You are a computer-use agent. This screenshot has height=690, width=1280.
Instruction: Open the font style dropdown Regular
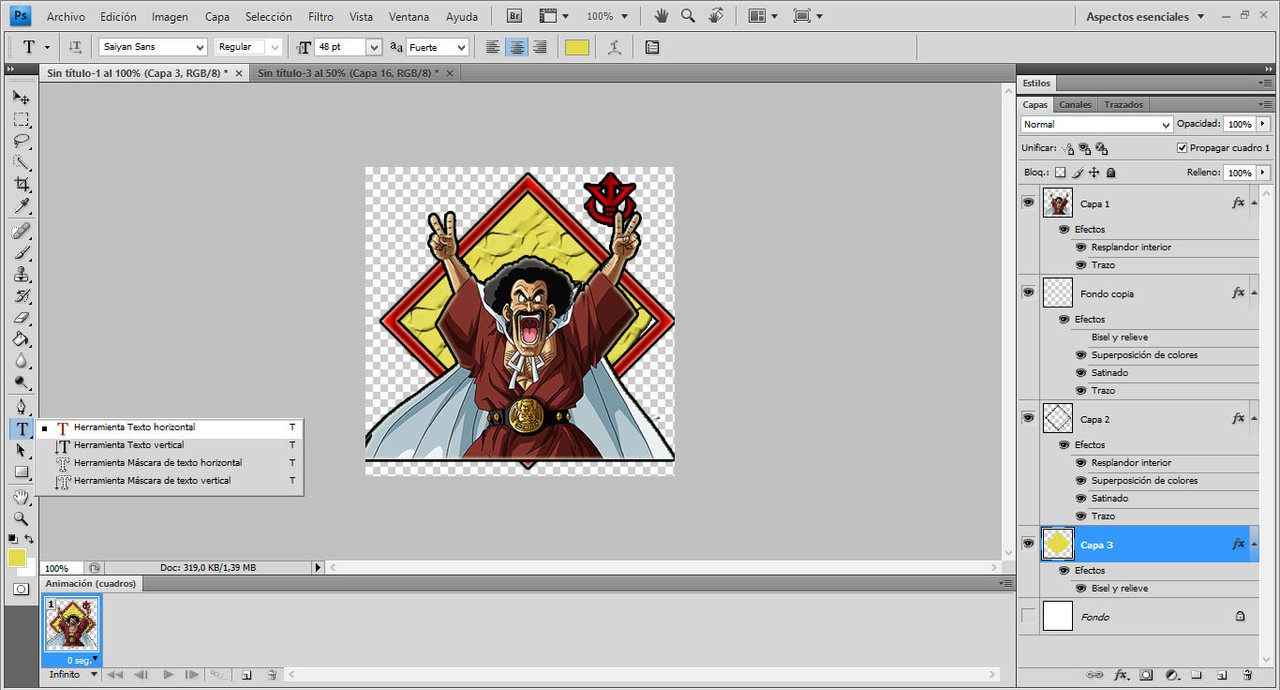[275, 47]
